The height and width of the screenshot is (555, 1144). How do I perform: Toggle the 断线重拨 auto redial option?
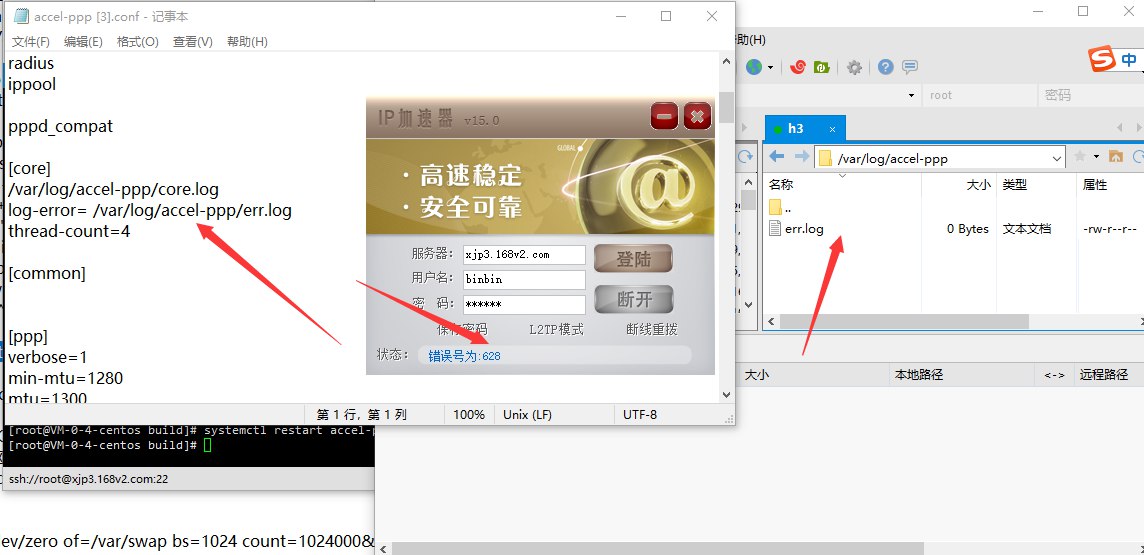point(652,330)
